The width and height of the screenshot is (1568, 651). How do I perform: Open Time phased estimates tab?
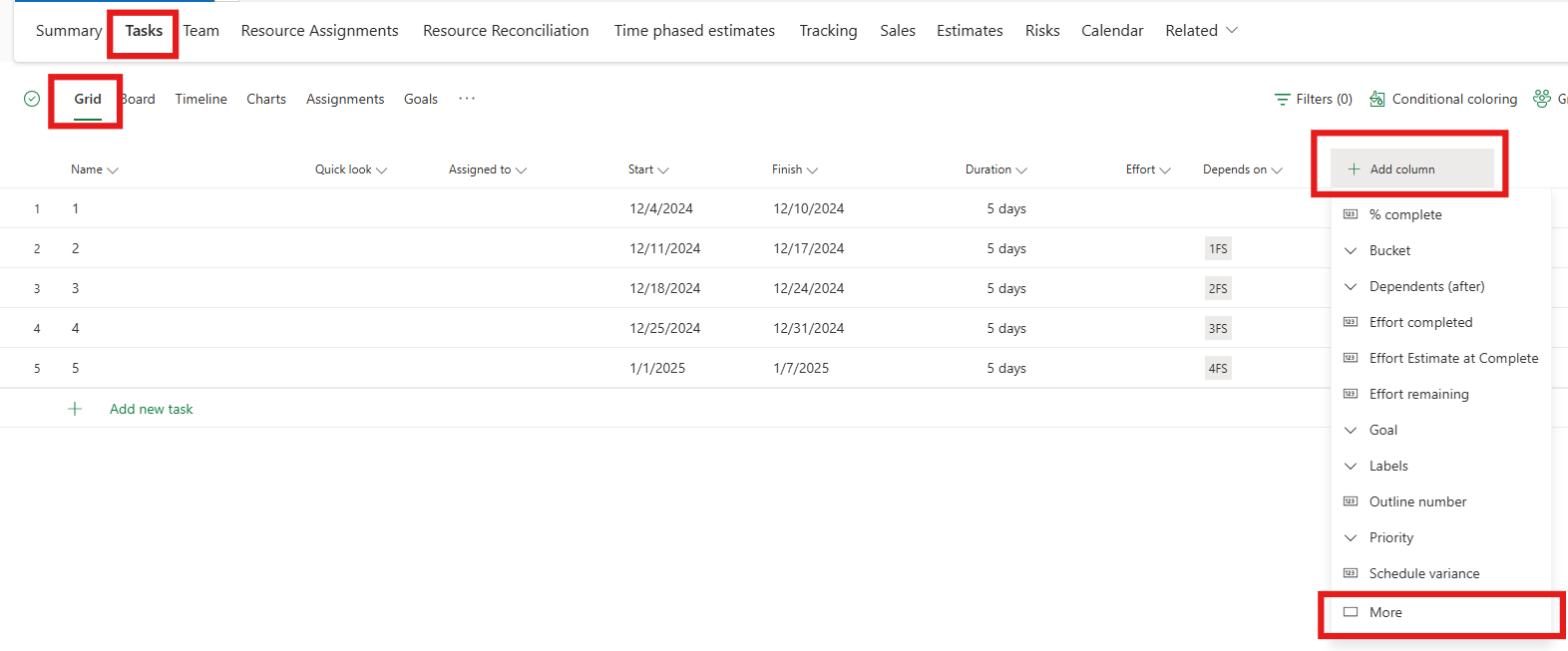click(x=694, y=31)
